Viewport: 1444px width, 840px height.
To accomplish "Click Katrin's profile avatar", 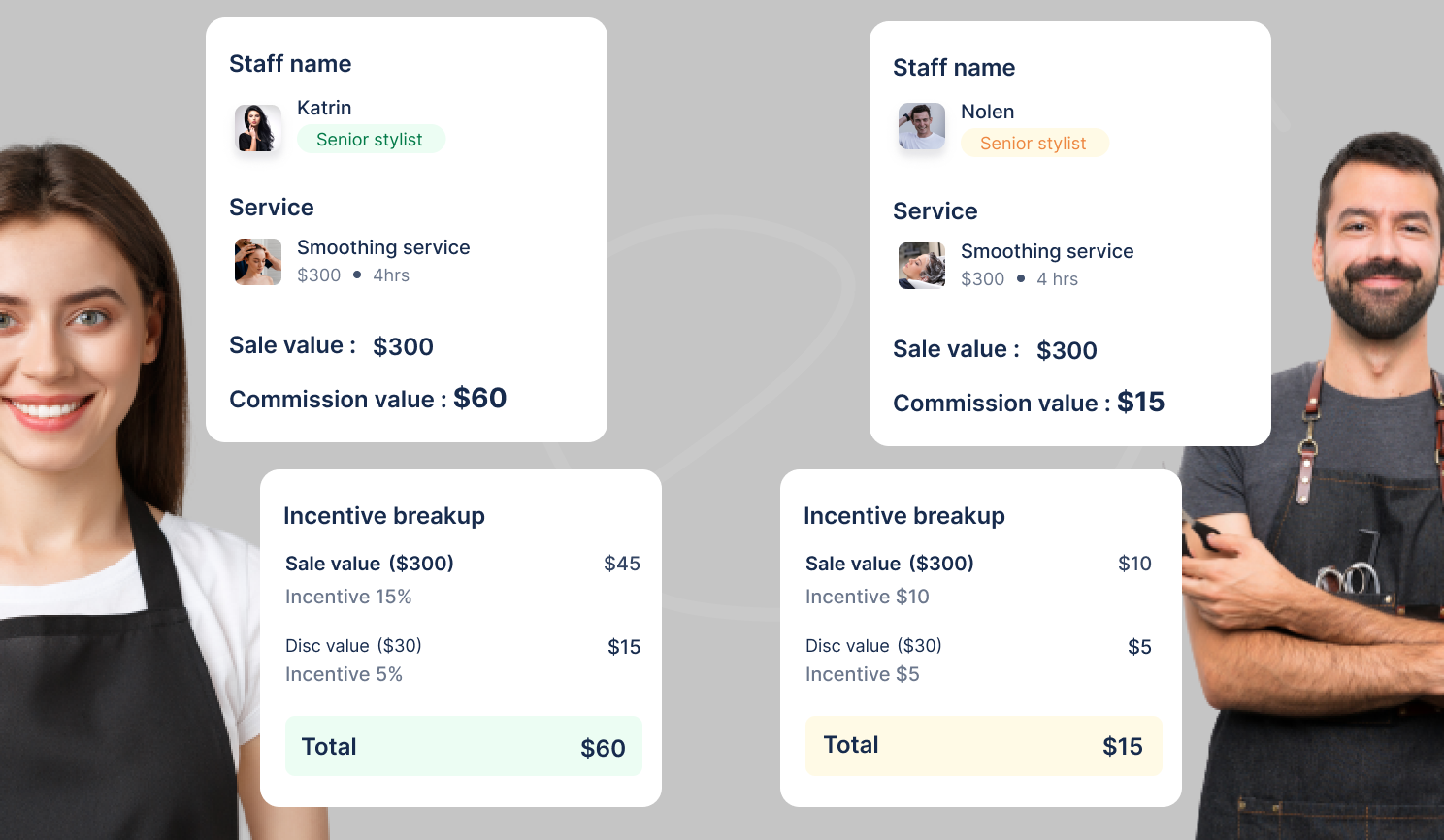I will tap(257, 127).
